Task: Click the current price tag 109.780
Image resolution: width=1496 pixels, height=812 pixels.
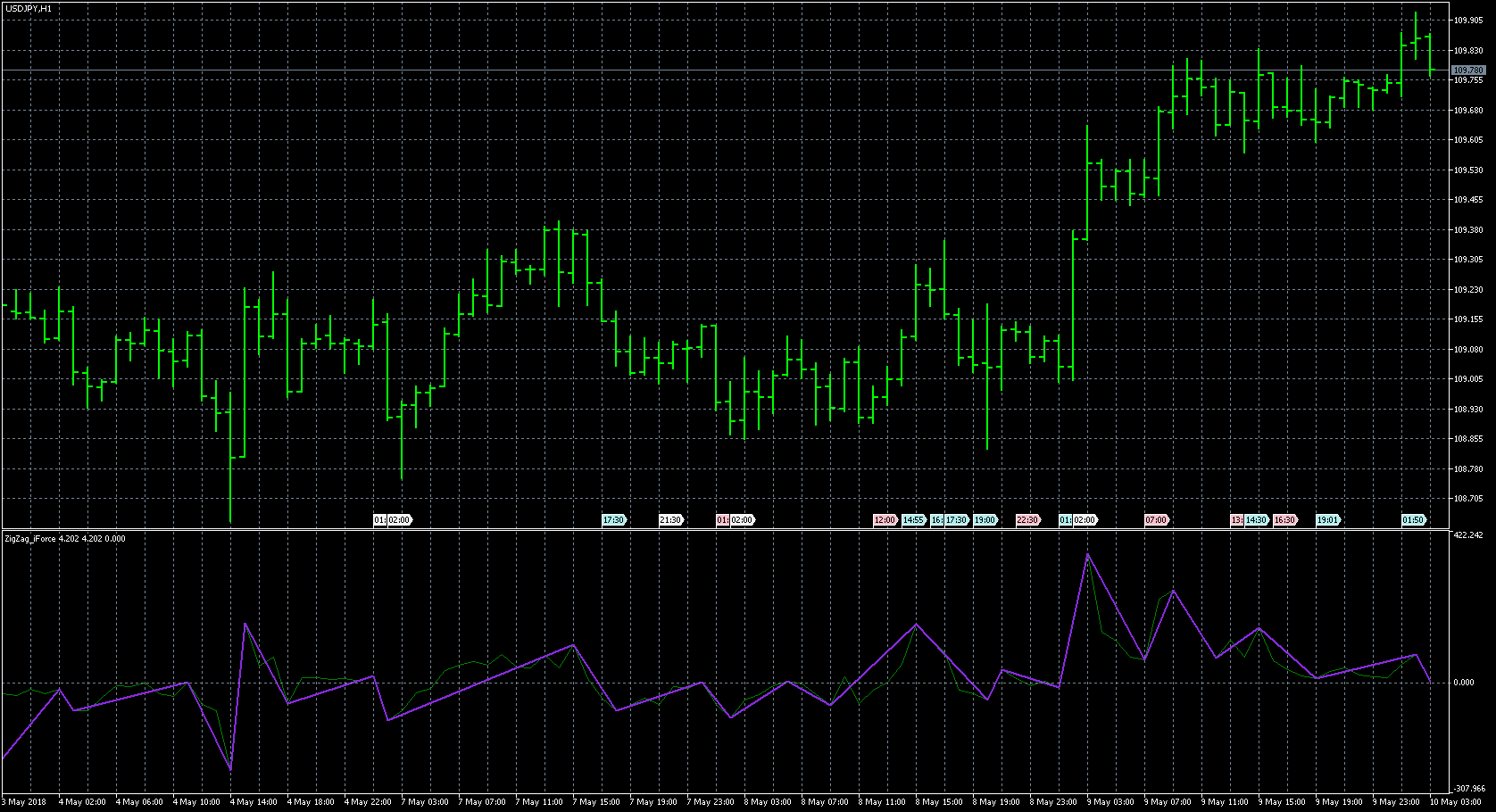Action: point(1468,70)
